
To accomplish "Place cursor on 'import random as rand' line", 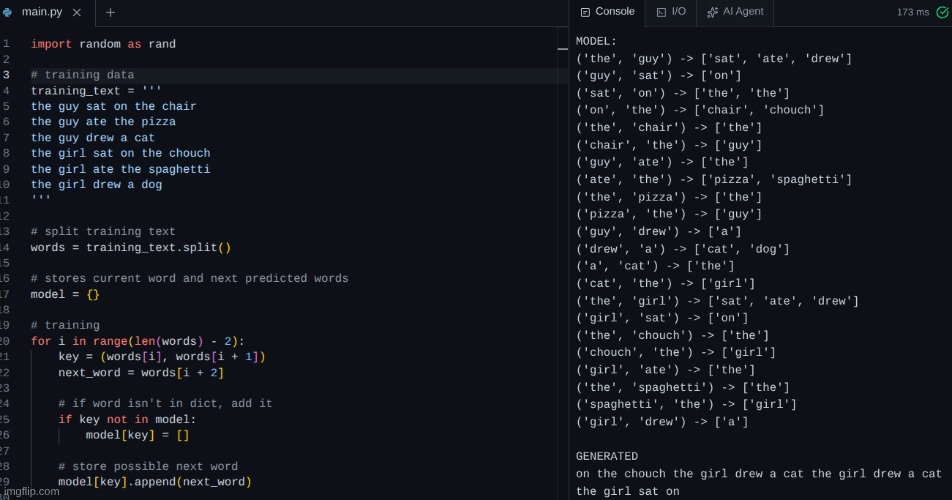I will 103,44.
